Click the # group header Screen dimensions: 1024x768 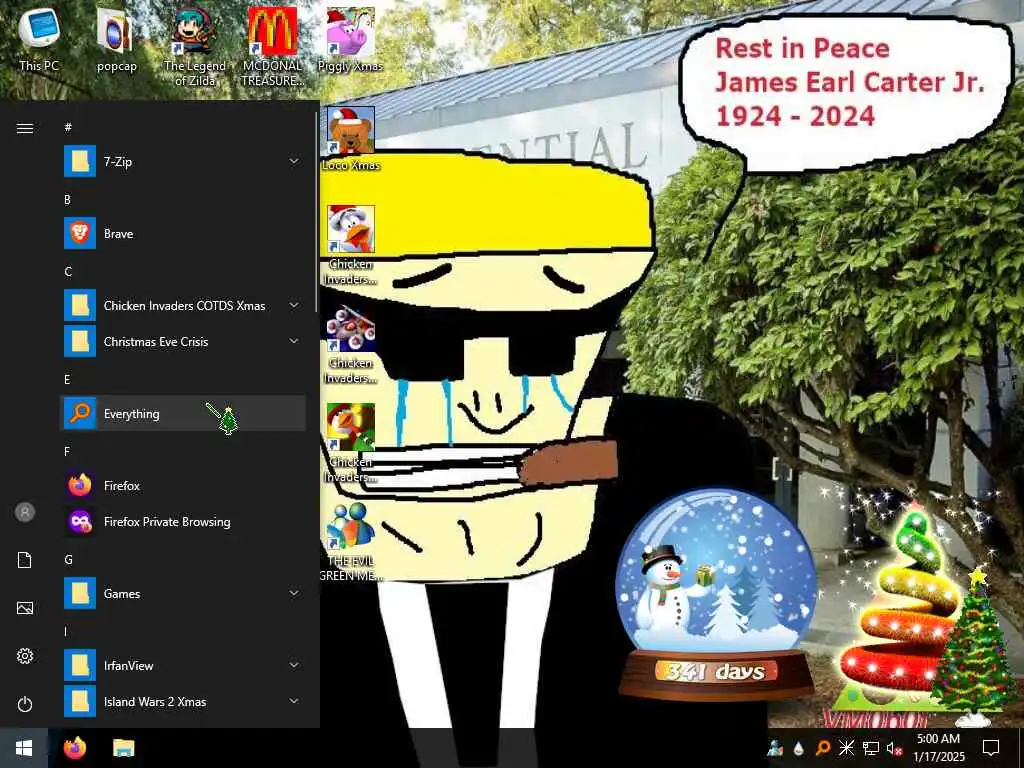68,127
